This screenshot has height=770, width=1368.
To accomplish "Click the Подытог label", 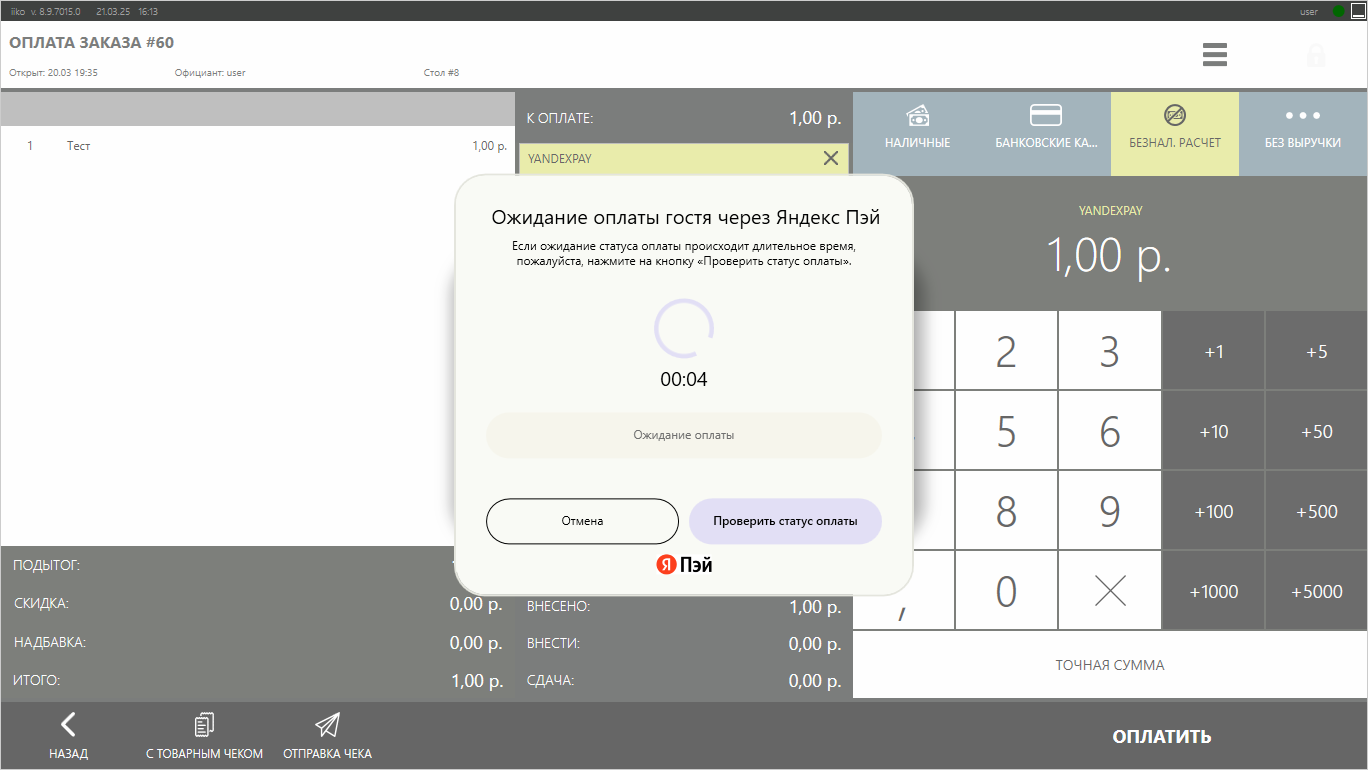I will (46, 565).
